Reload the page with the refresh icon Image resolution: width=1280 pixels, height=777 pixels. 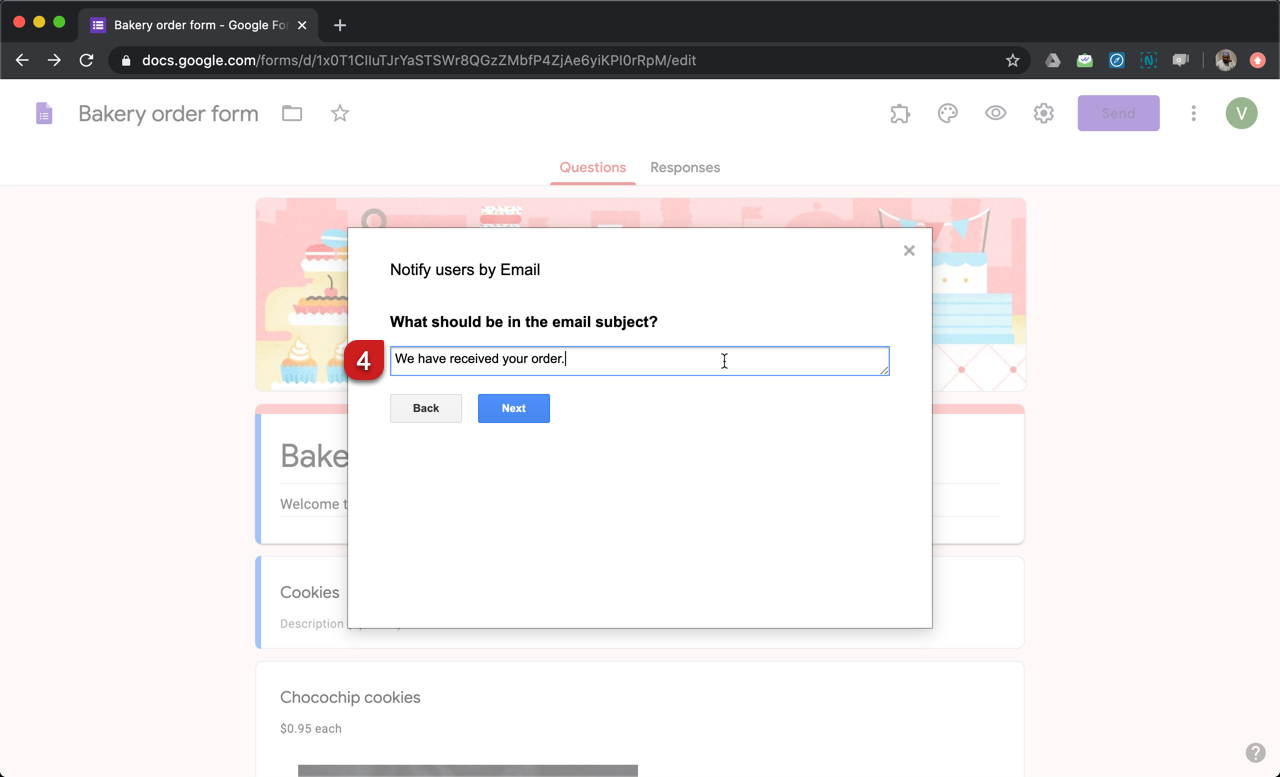tap(86, 60)
